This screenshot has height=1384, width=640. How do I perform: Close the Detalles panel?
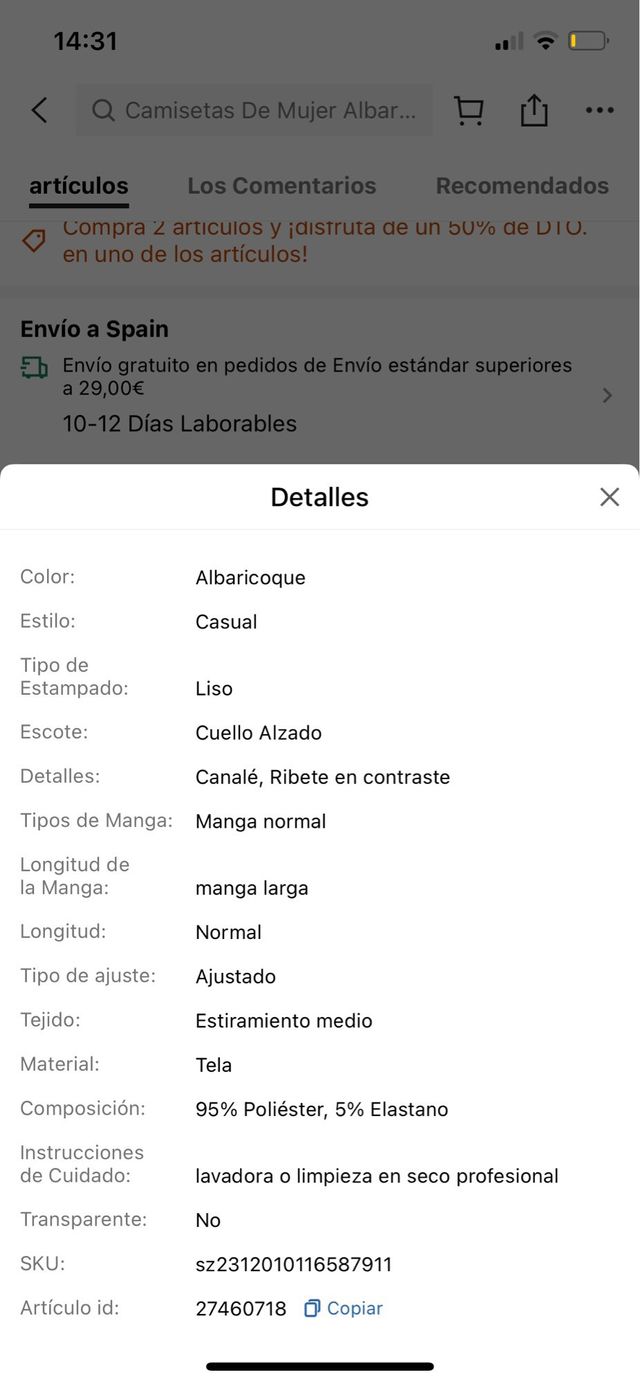click(x=609, y=497)
